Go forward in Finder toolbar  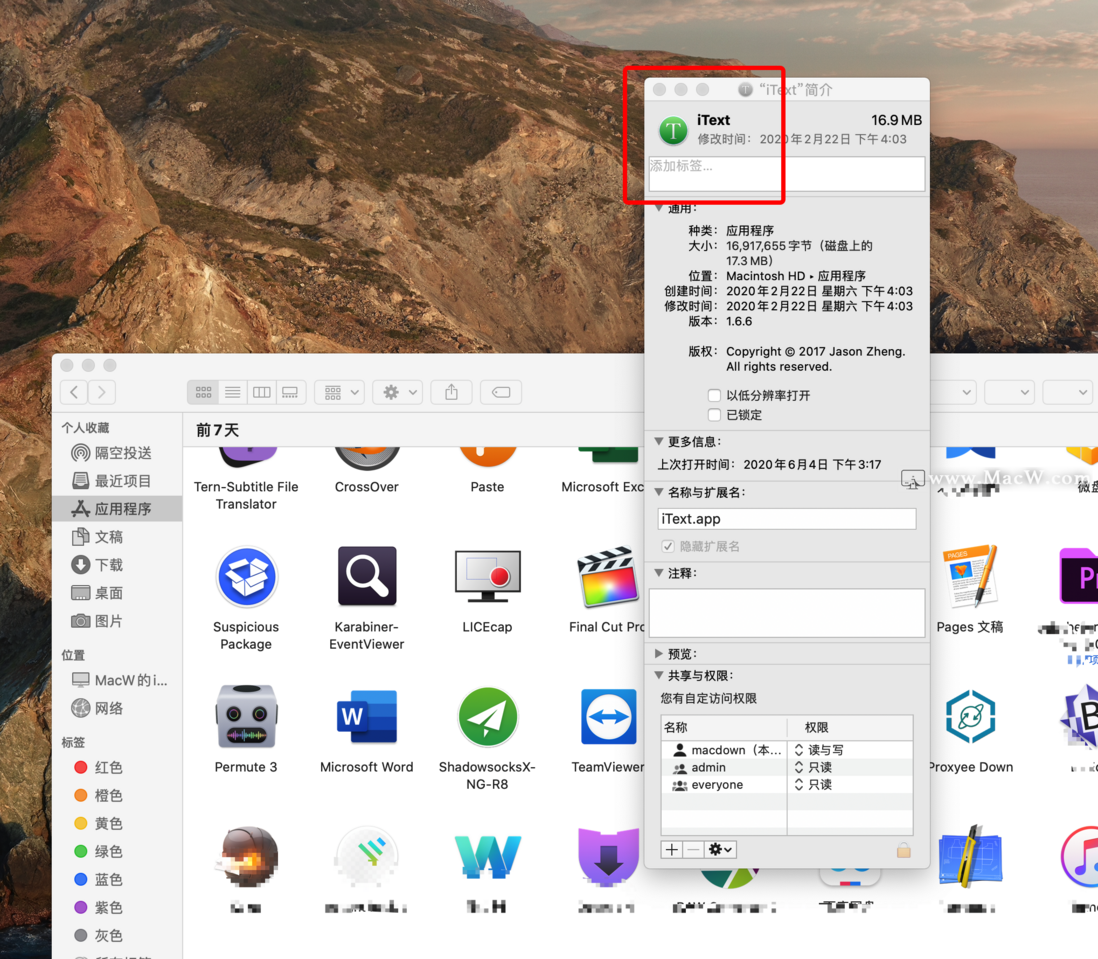tap(102, 392)
